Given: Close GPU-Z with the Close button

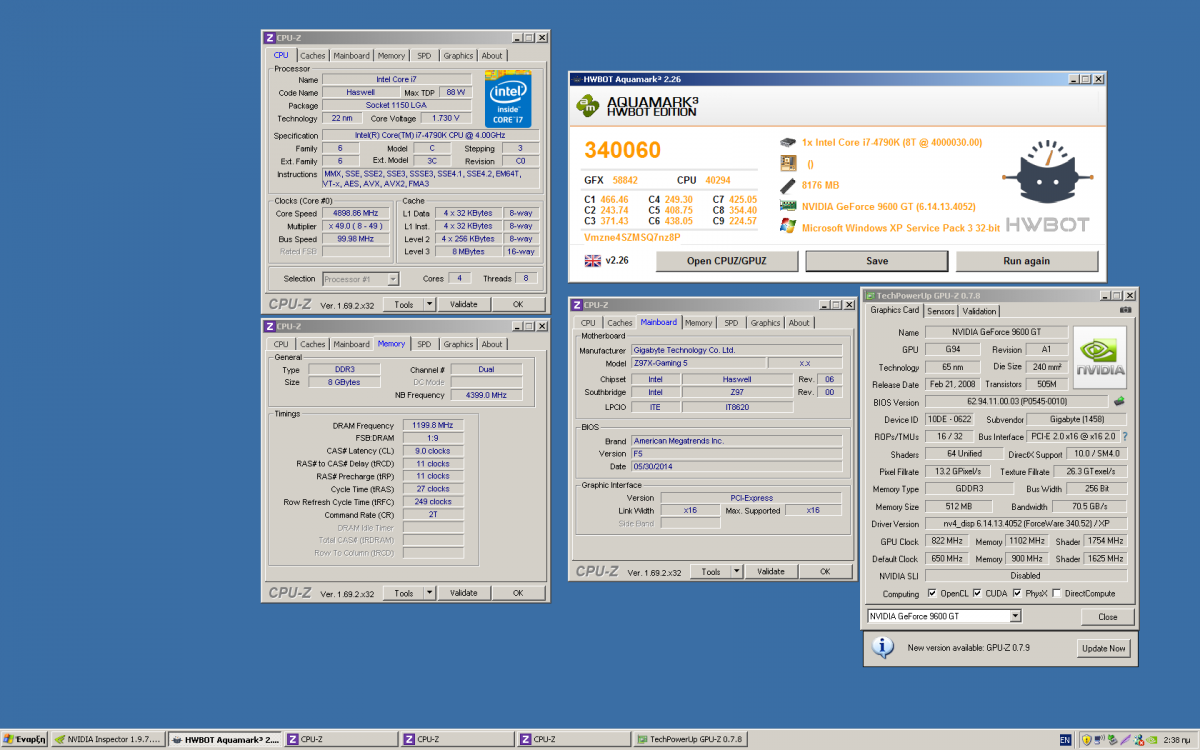Looking at the screenshot, I should point(1107,617).
